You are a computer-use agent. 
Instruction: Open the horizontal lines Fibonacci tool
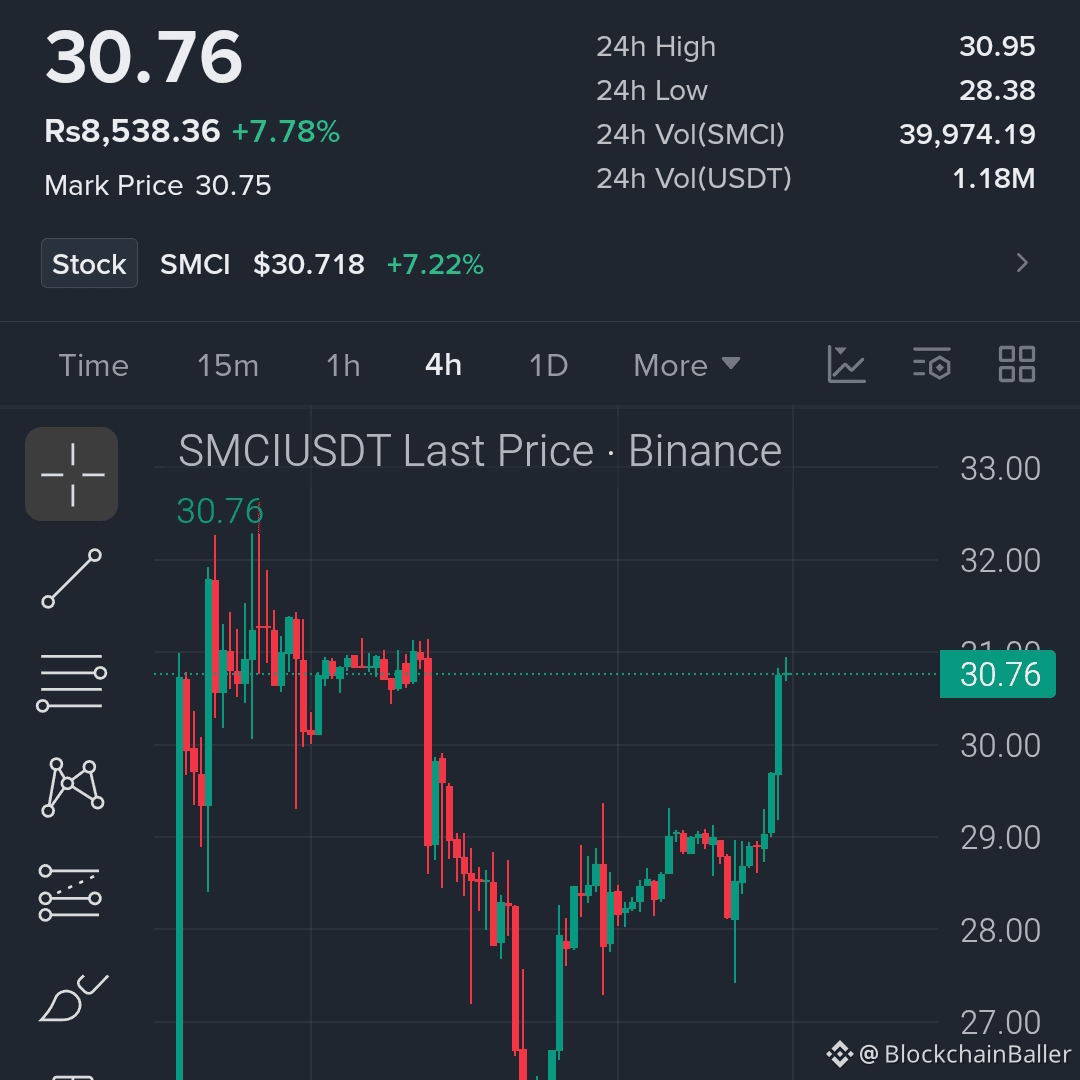click(72, 683)
